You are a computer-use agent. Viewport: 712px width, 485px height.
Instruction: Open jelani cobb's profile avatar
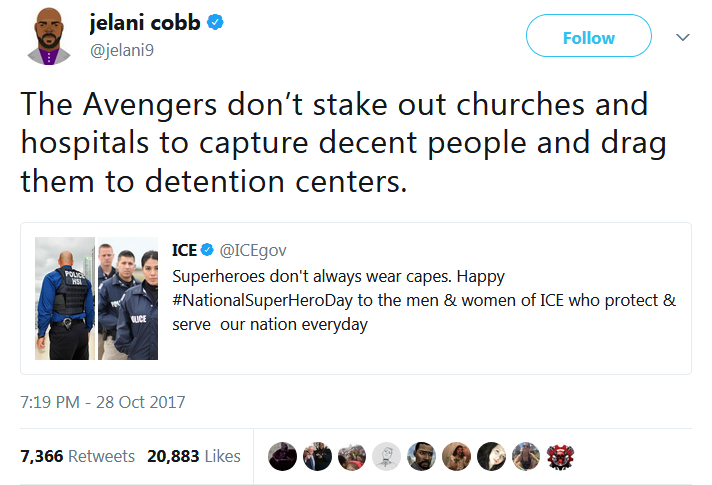43,38
